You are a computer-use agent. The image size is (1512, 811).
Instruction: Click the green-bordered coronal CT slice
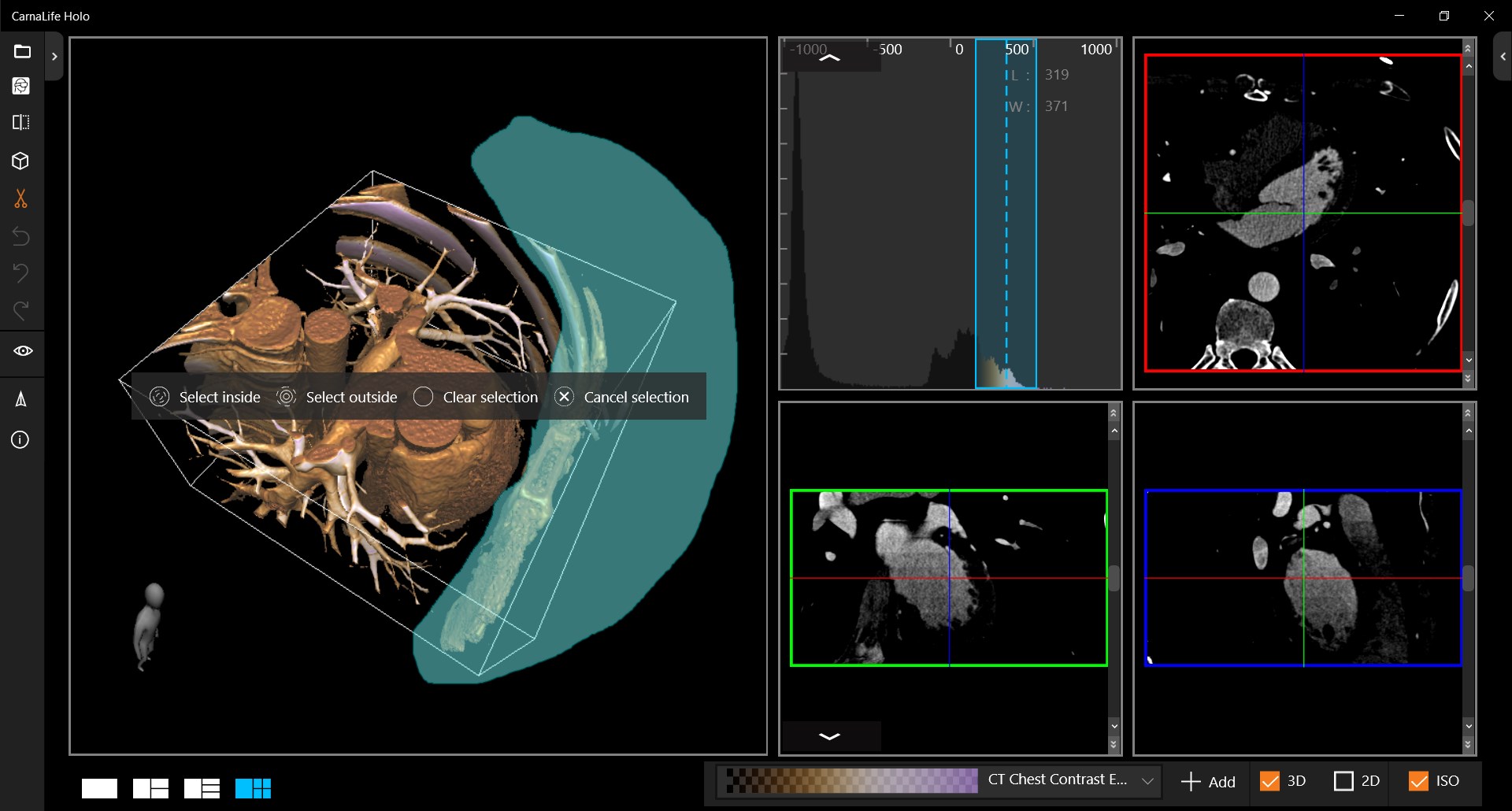click(949, 578)
